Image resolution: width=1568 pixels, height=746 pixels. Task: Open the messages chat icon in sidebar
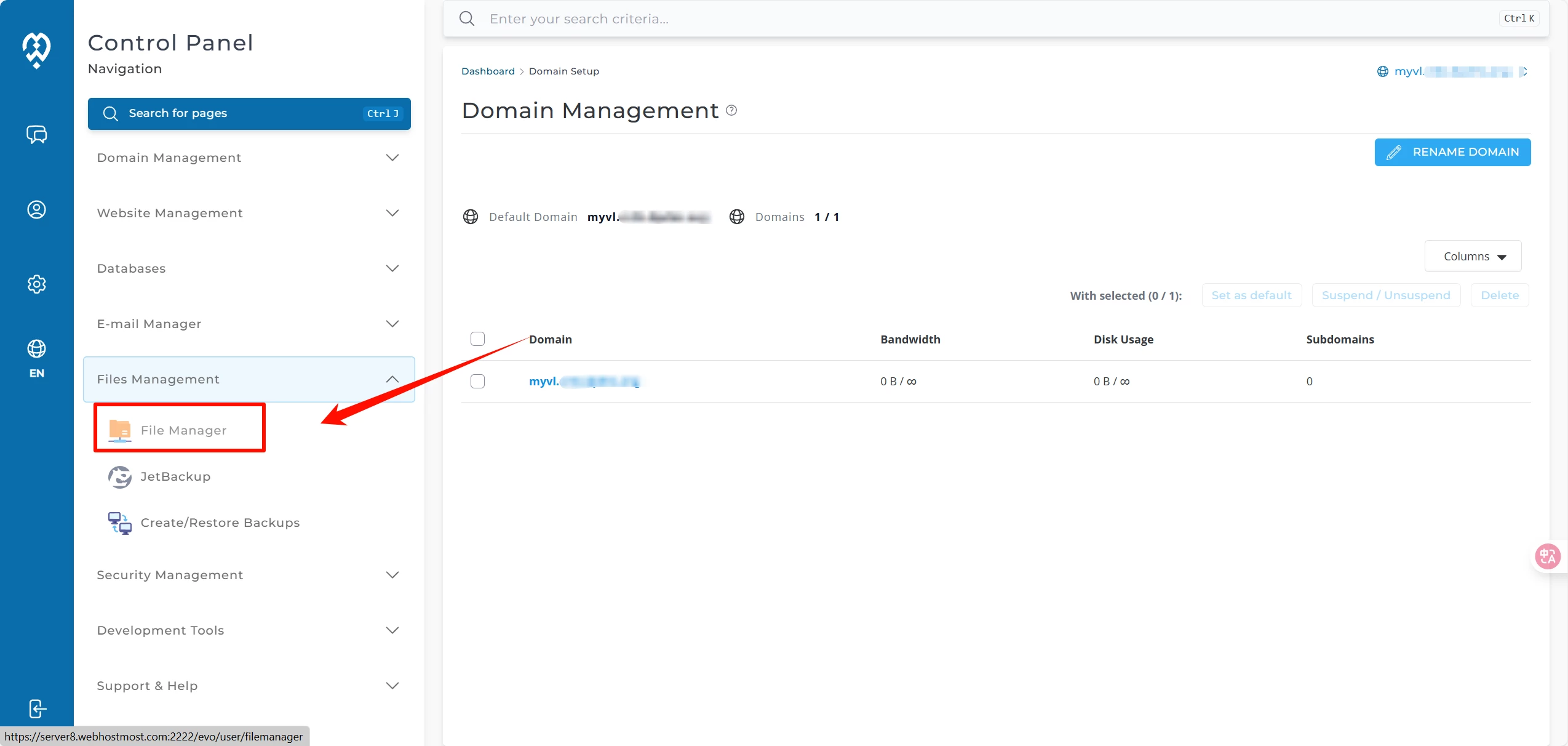click(x=36, y=134)
